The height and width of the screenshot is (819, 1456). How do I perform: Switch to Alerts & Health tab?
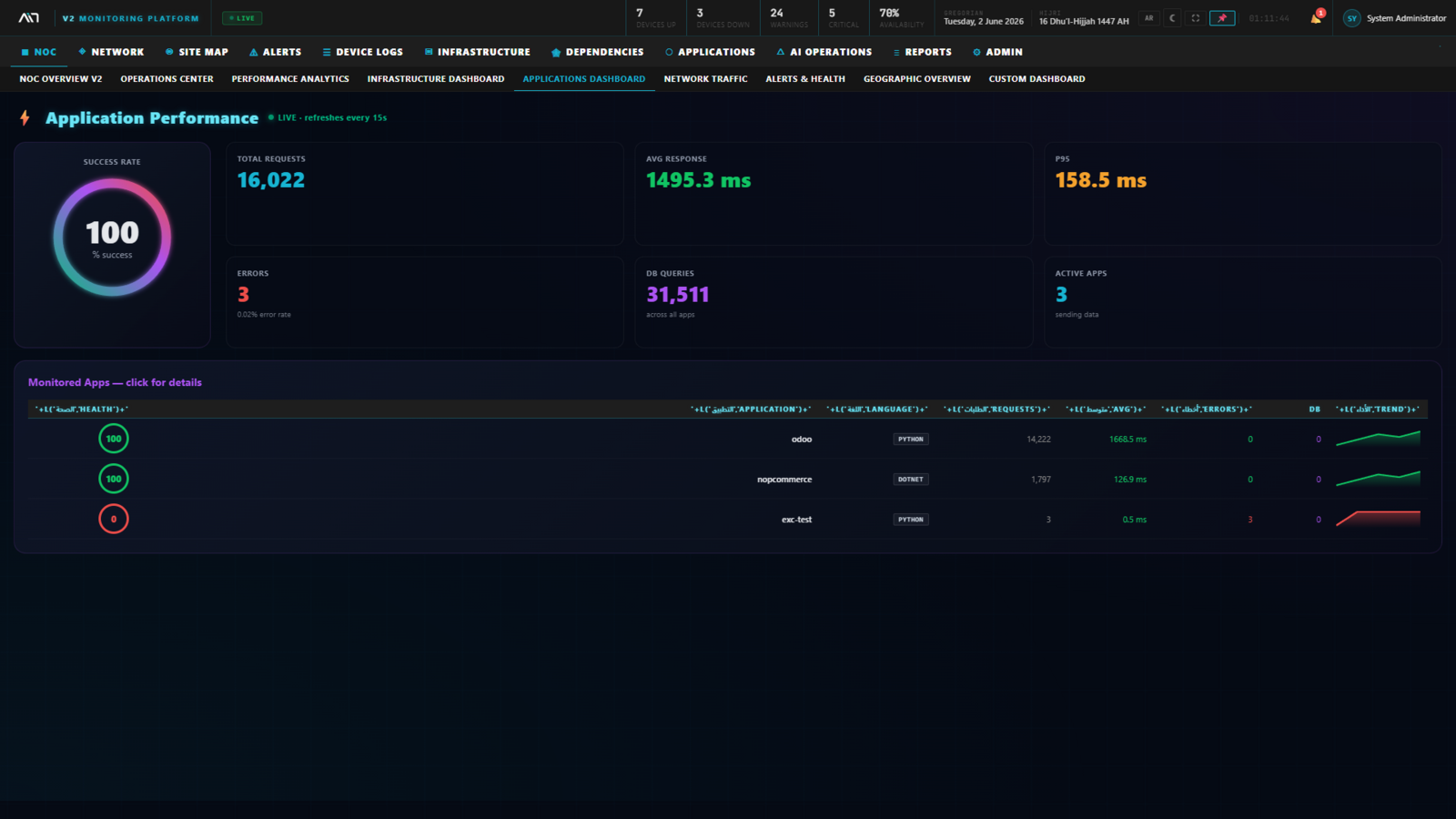click(x=805, y=79)
